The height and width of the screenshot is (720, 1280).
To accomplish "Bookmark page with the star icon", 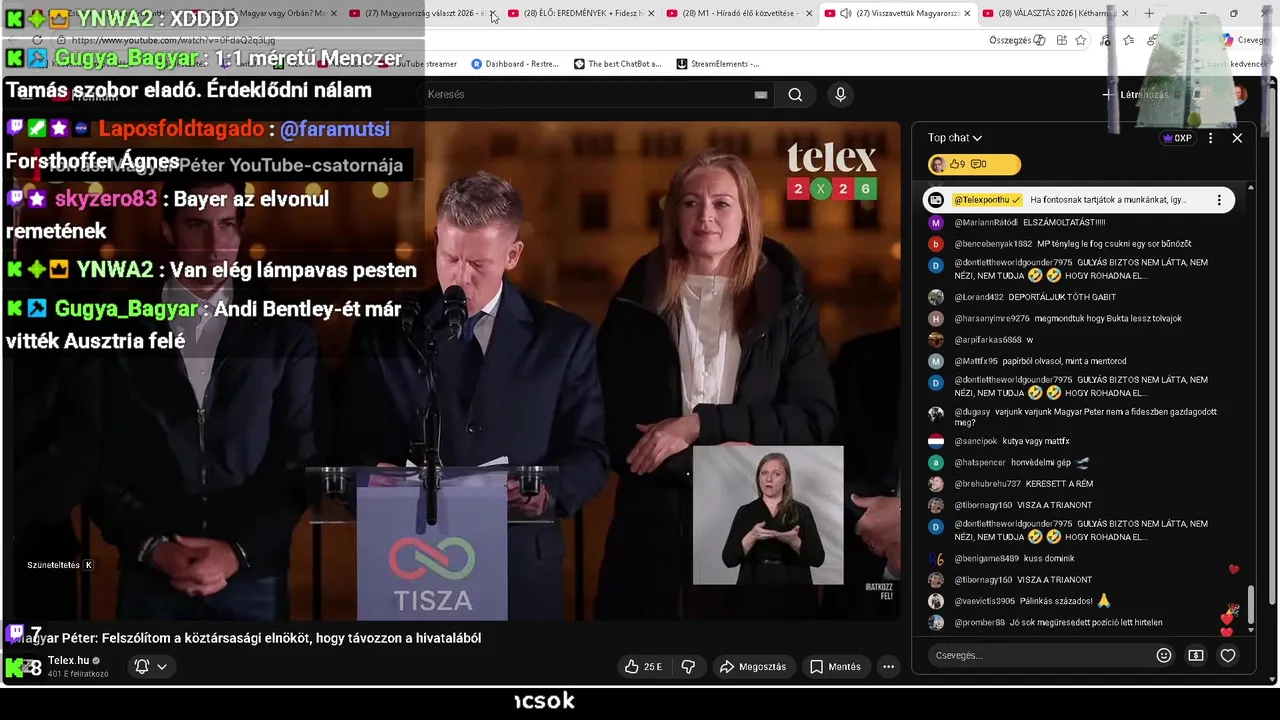I will (x=1081, y=40).
